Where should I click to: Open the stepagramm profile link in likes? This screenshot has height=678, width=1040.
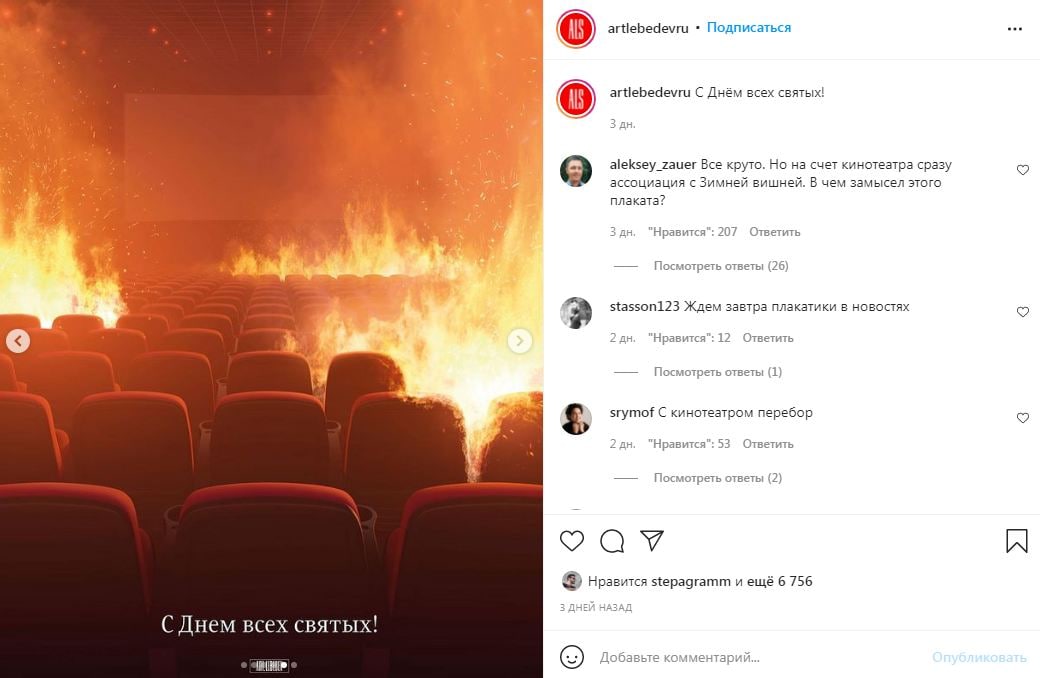[690, 581]
